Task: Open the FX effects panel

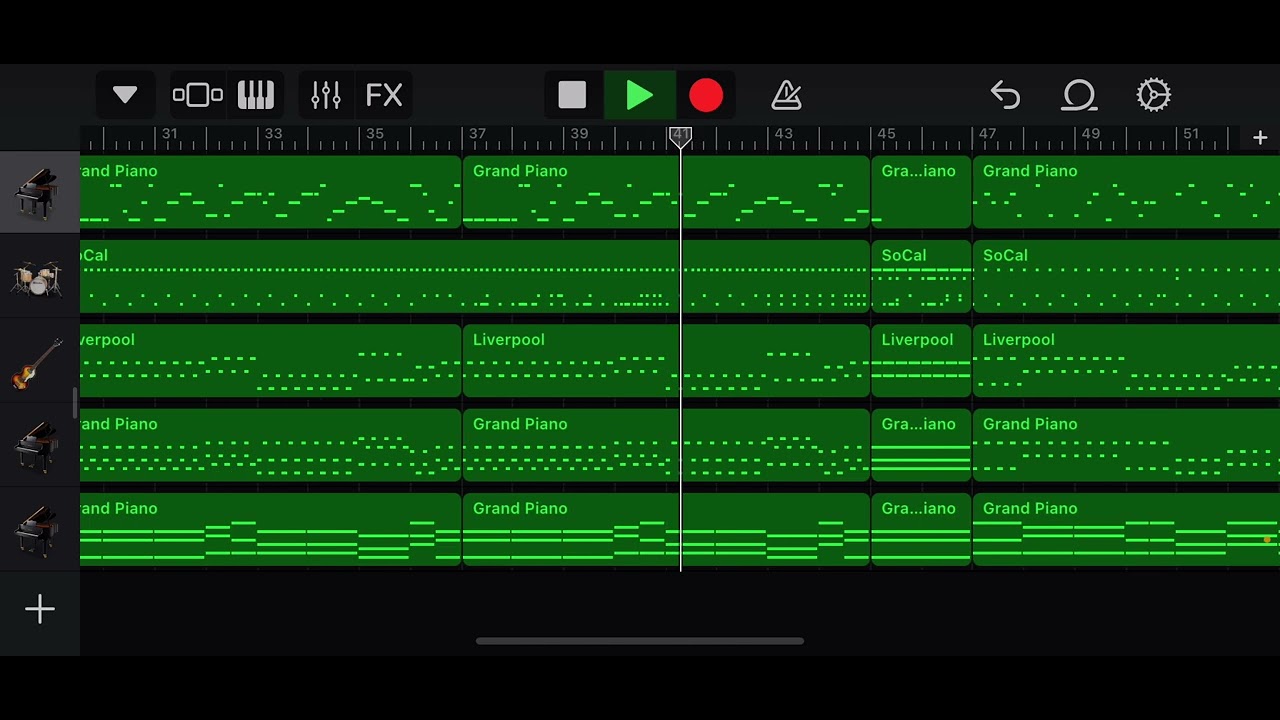Action: (x=384, y=95)
